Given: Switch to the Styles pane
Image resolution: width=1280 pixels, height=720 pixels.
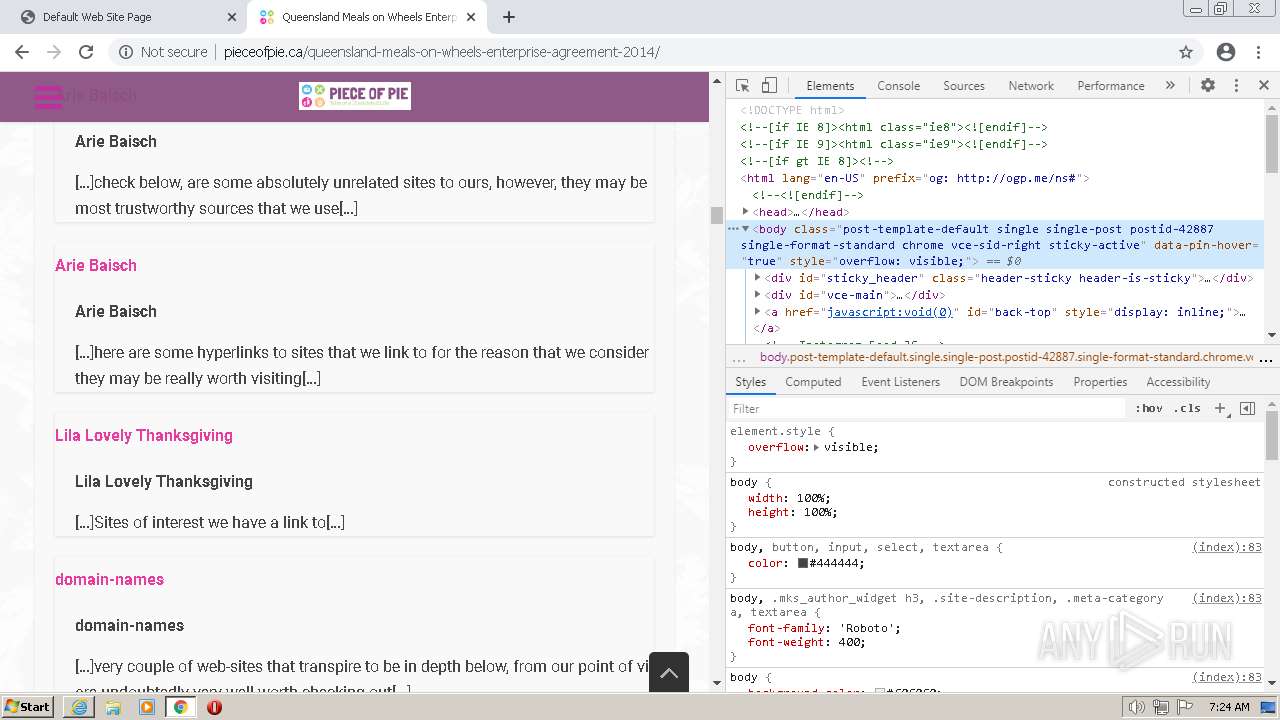Looking at the screenshot, I should (750, 382).
